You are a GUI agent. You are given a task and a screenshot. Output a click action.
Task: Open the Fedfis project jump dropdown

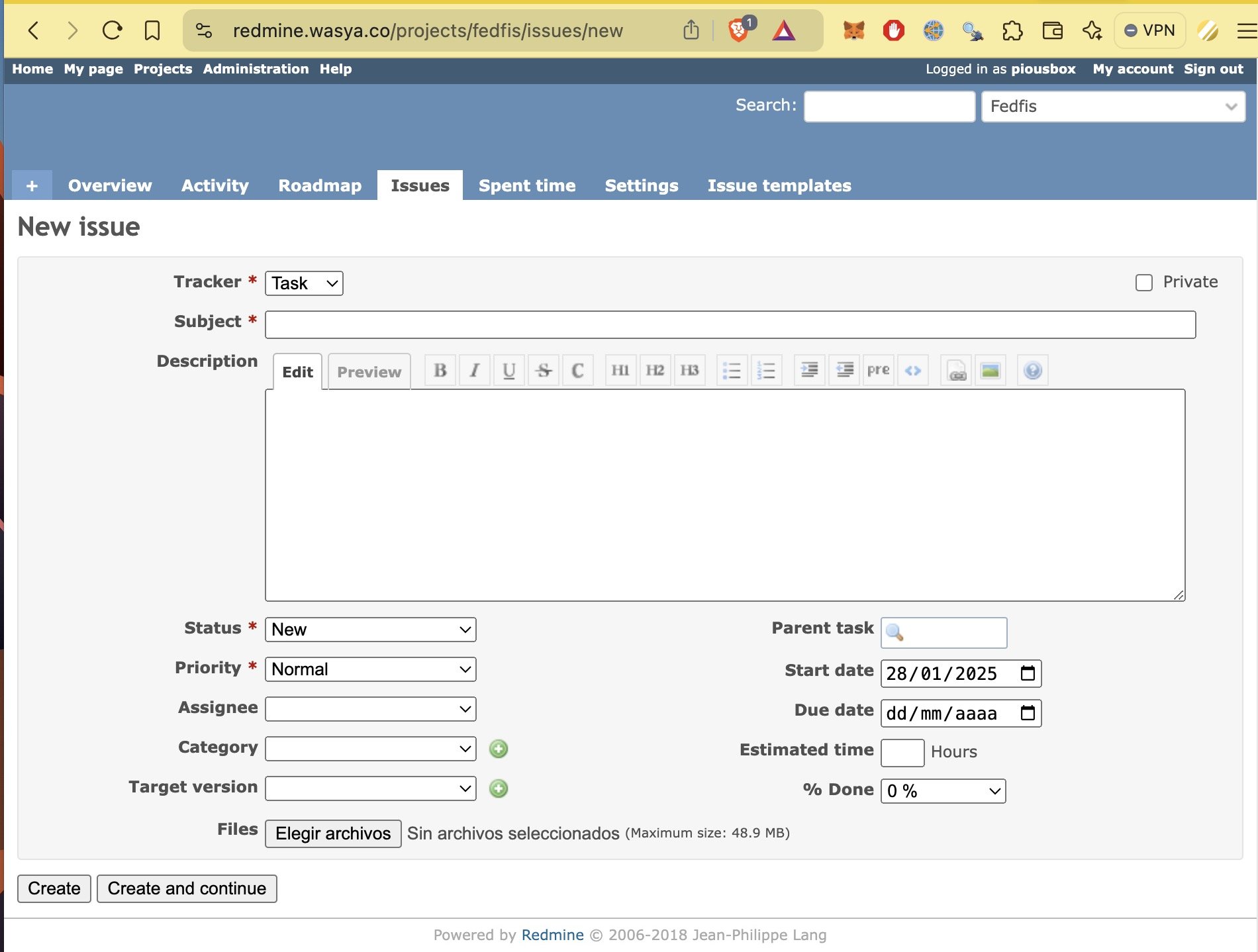pyautogui.click(x=1113, y=107)
